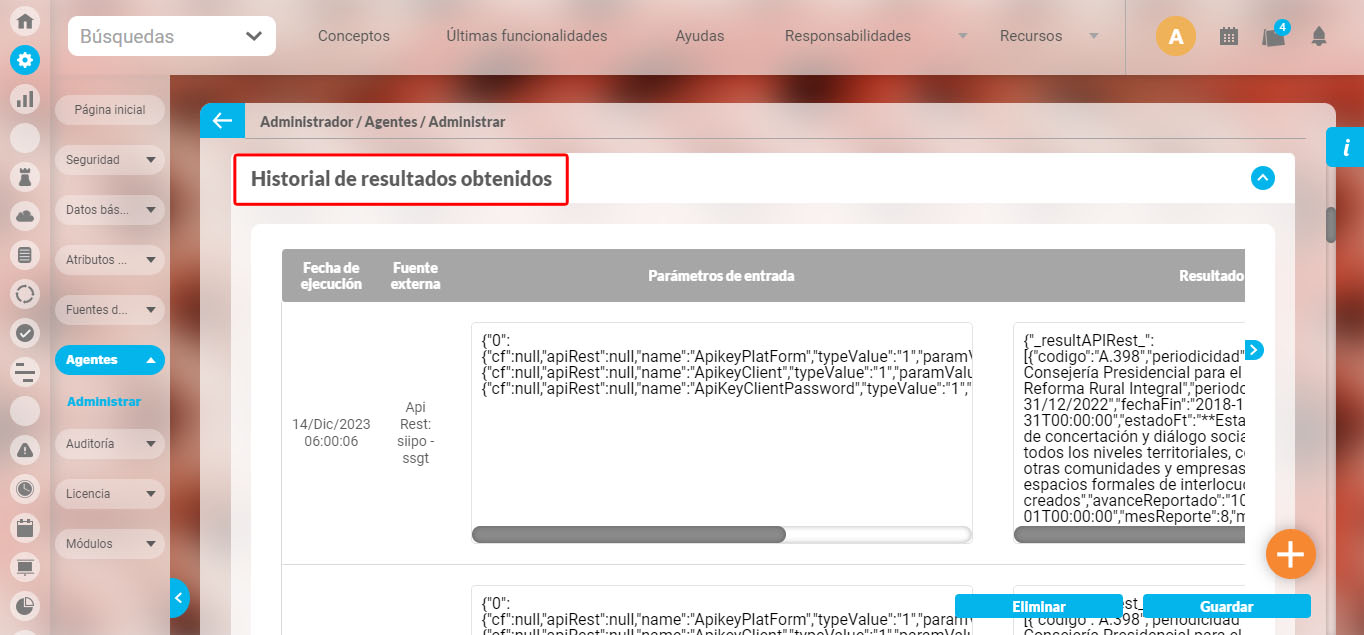This screenshot has width=1364, height=635.
Task: Open the calendar icon in top bar
Action: click(1229, 37)
